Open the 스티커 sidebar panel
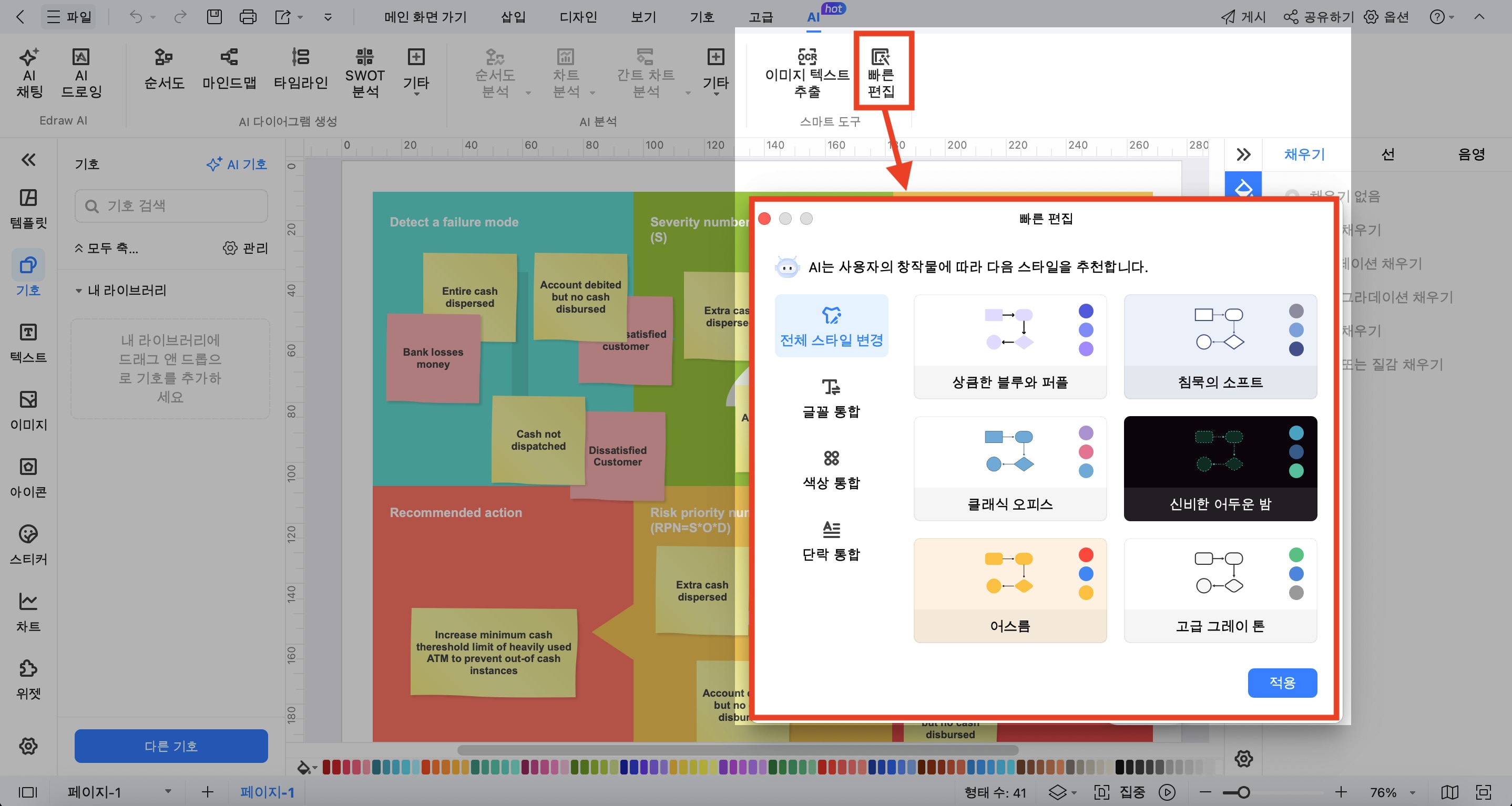The width and height of the screenshot is (1512, 806). (x=28, y=544)
